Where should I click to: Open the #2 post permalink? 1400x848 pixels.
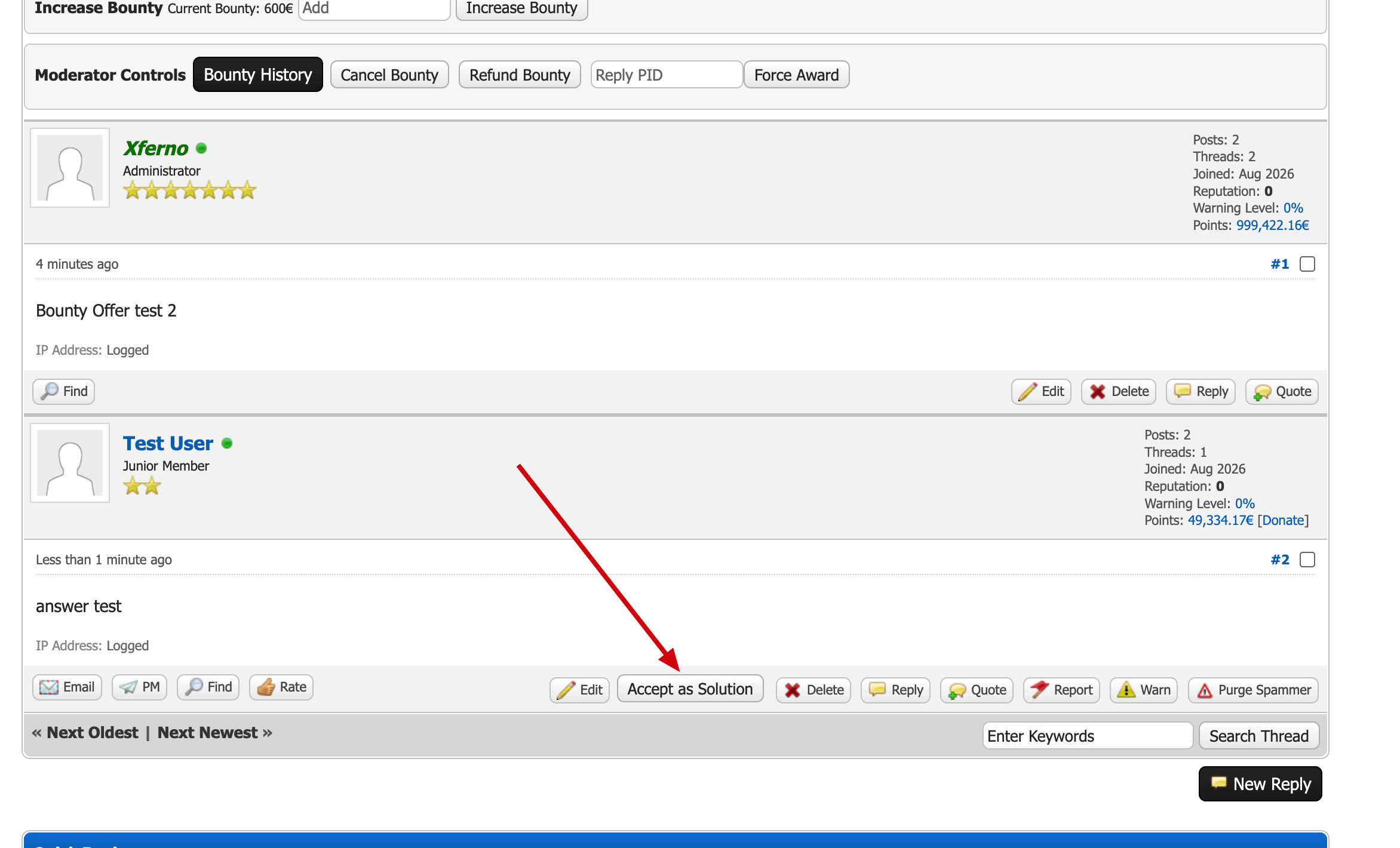pyautogui.click(x=1280, y=560)
